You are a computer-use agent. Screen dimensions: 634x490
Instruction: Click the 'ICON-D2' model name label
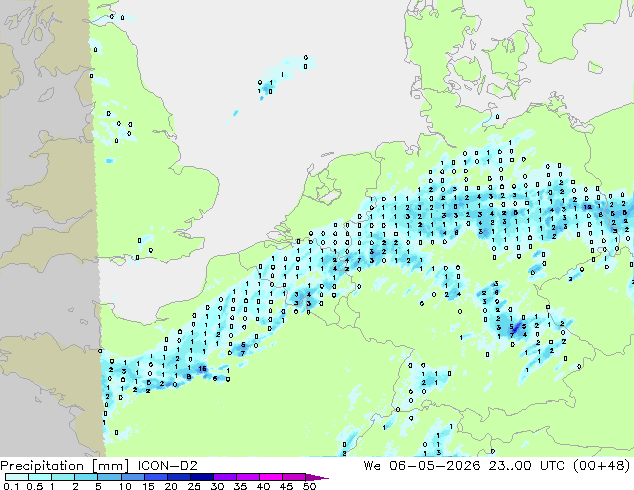click(x=167, y=466)
